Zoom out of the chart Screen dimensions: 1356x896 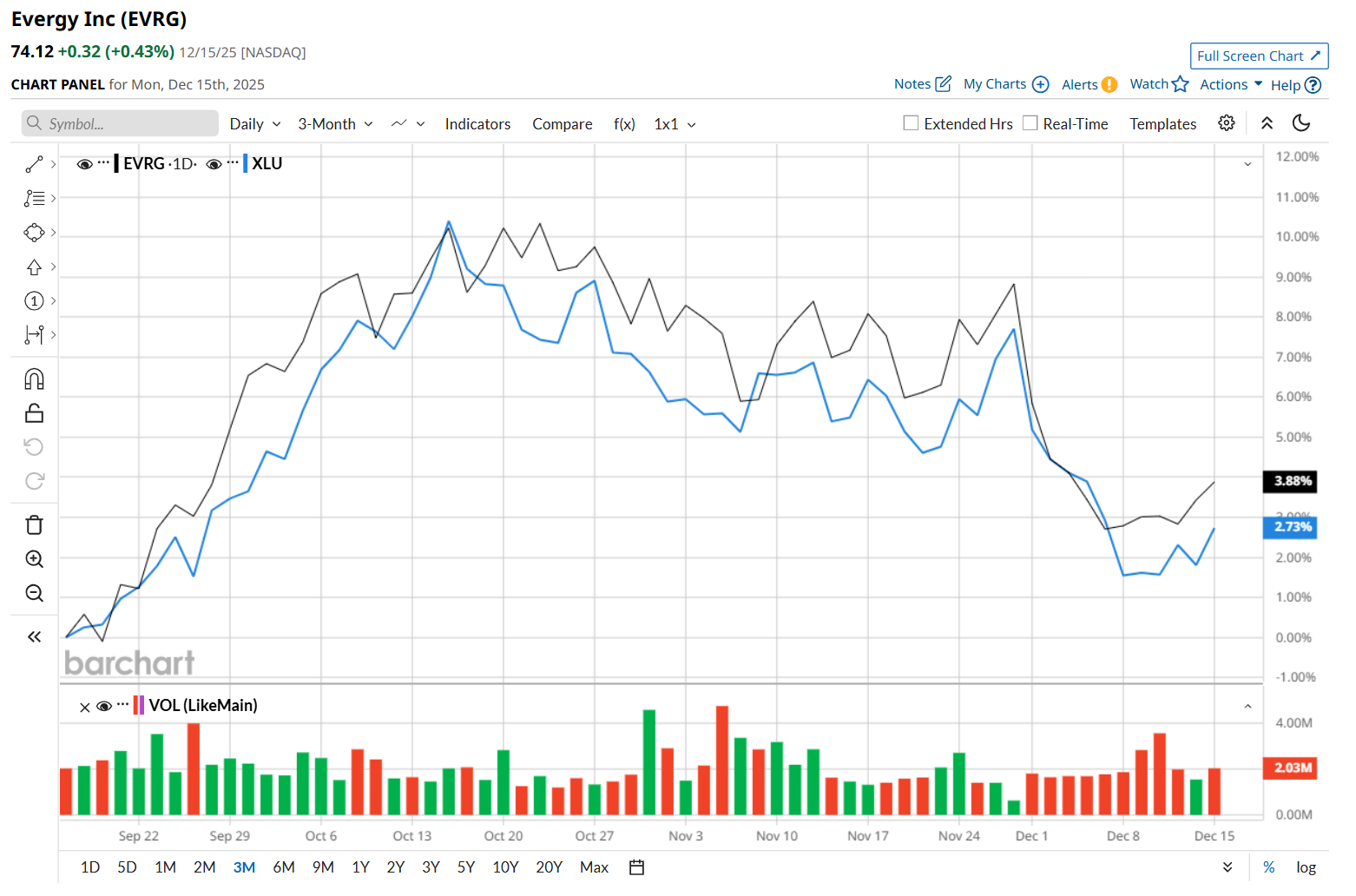click(34, 593)
